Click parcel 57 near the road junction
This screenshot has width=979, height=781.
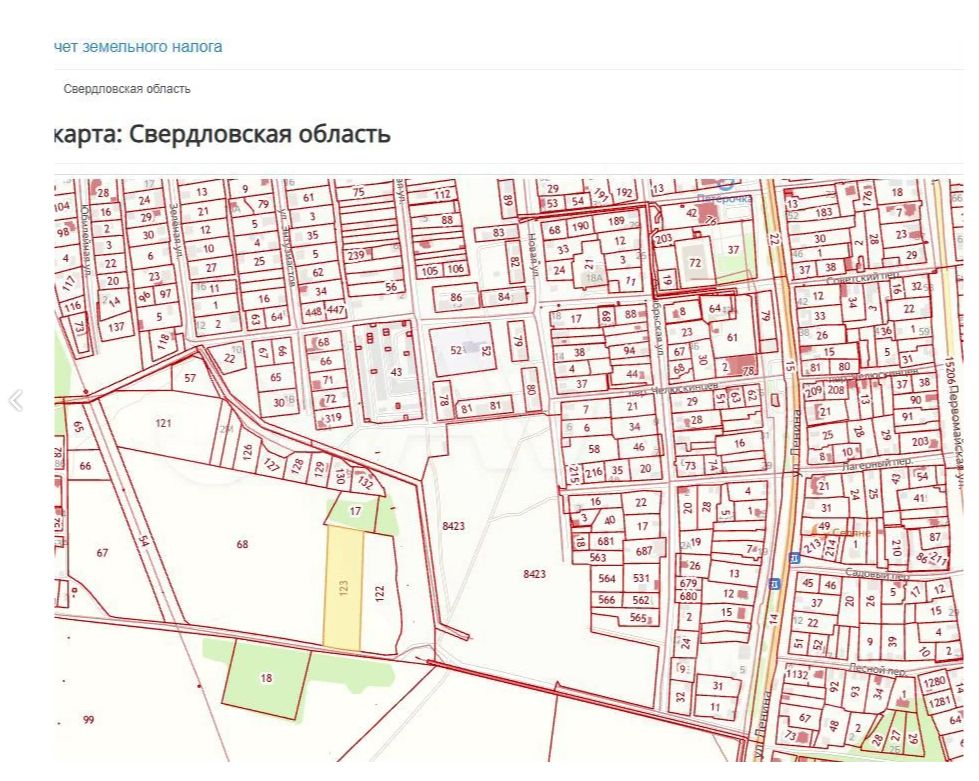pyautogui.click(x=190, y=378)
